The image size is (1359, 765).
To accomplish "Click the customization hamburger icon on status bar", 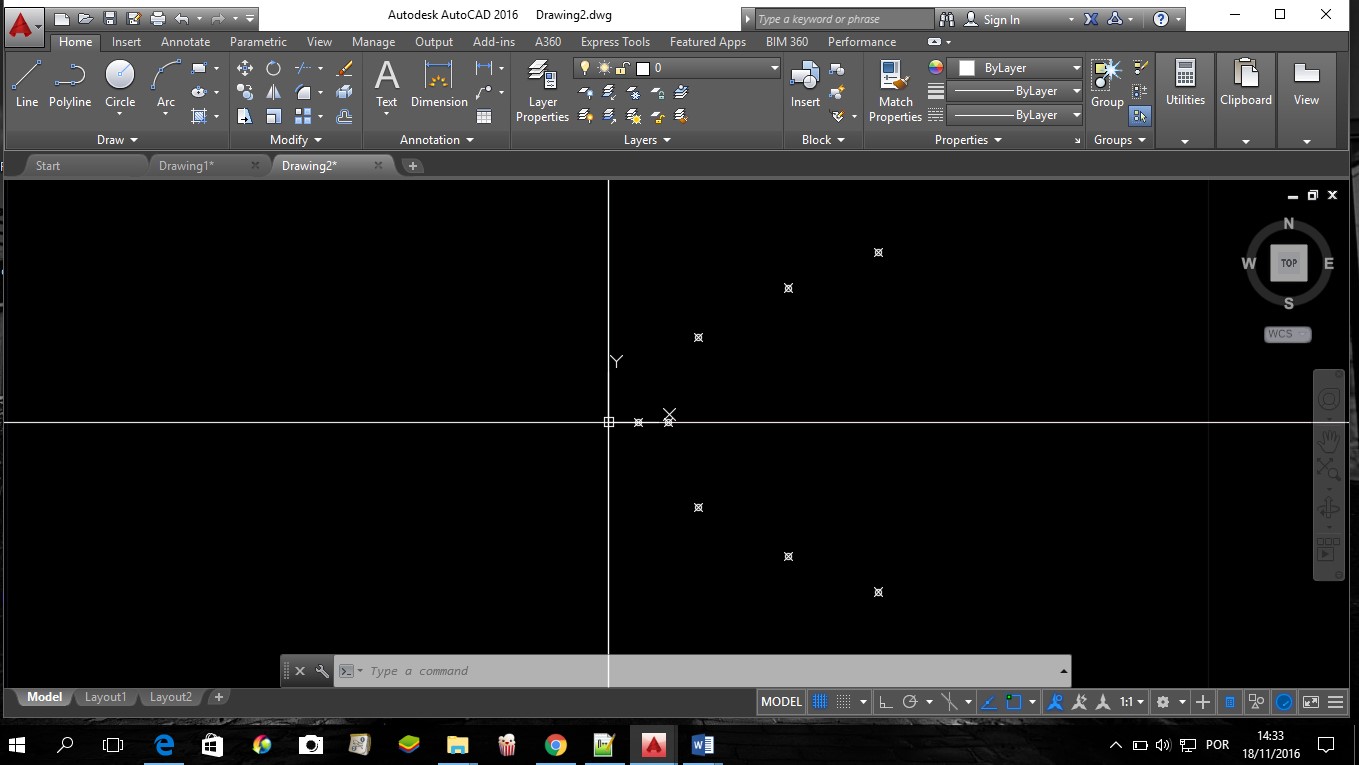I will point(1335,702).
